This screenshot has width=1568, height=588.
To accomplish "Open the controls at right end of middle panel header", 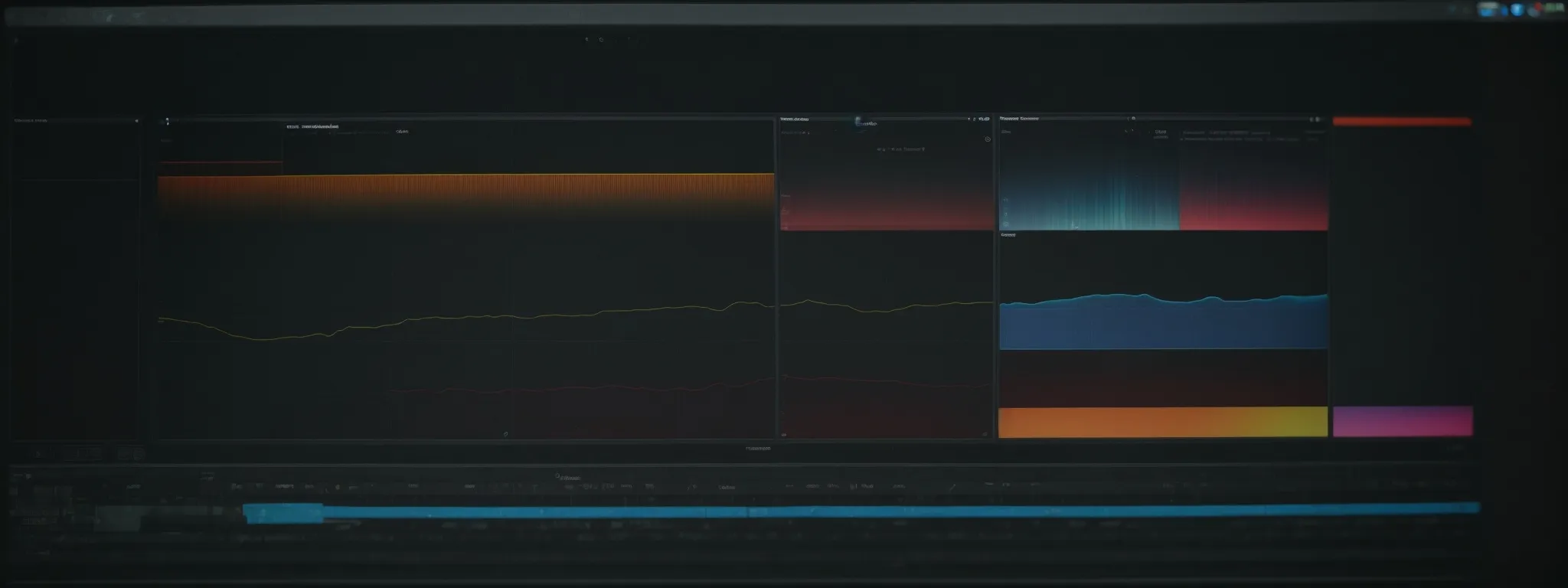I will [978, 119].
